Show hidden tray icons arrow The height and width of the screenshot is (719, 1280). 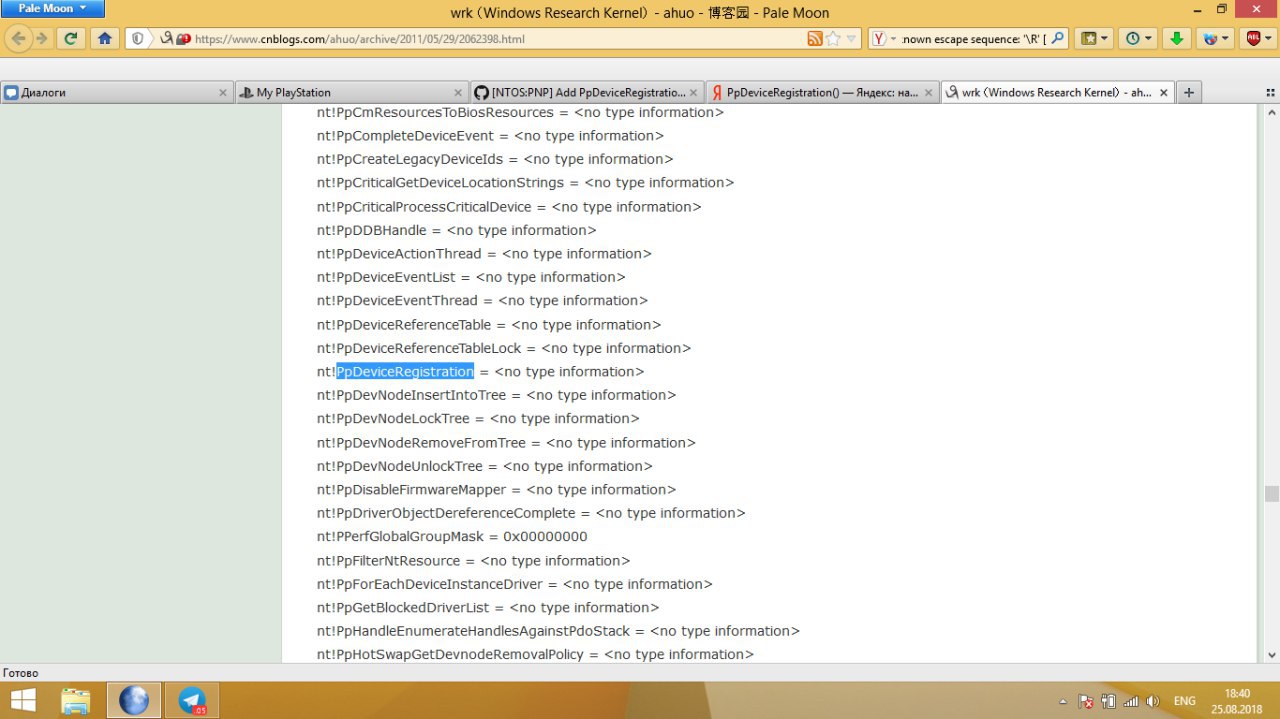pyautogui.click(x=1063, y=701)
